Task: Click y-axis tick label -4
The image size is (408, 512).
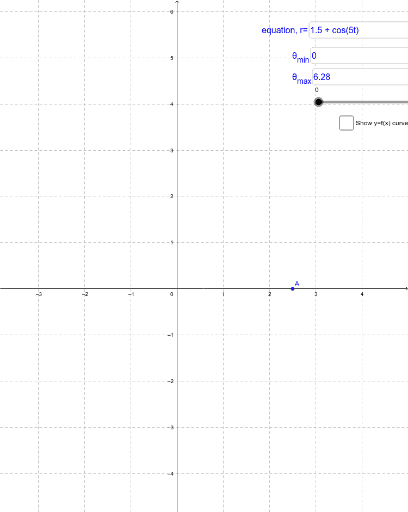Action: point(171,474)
